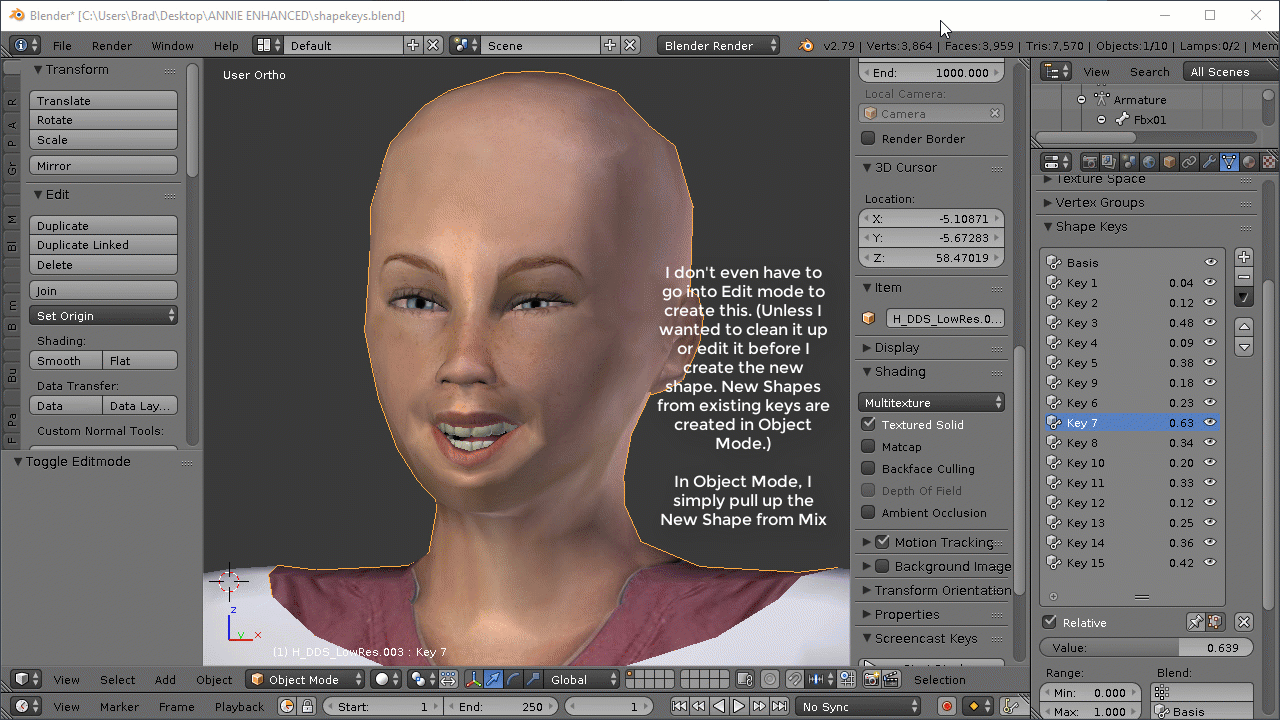Image resolution: width=1280 pixels, height=720 pixels.
Task: Click the shape key Value slider
Action: point(1146,648)
